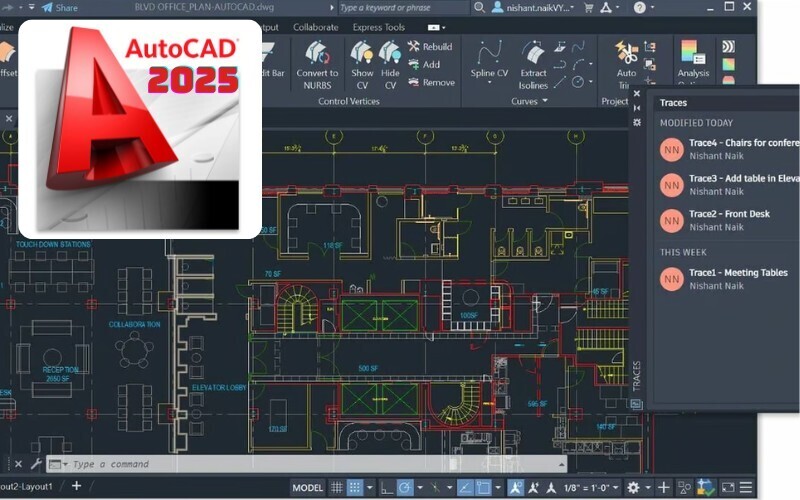Open the user account nishant.naik menu

coord(533,8)
